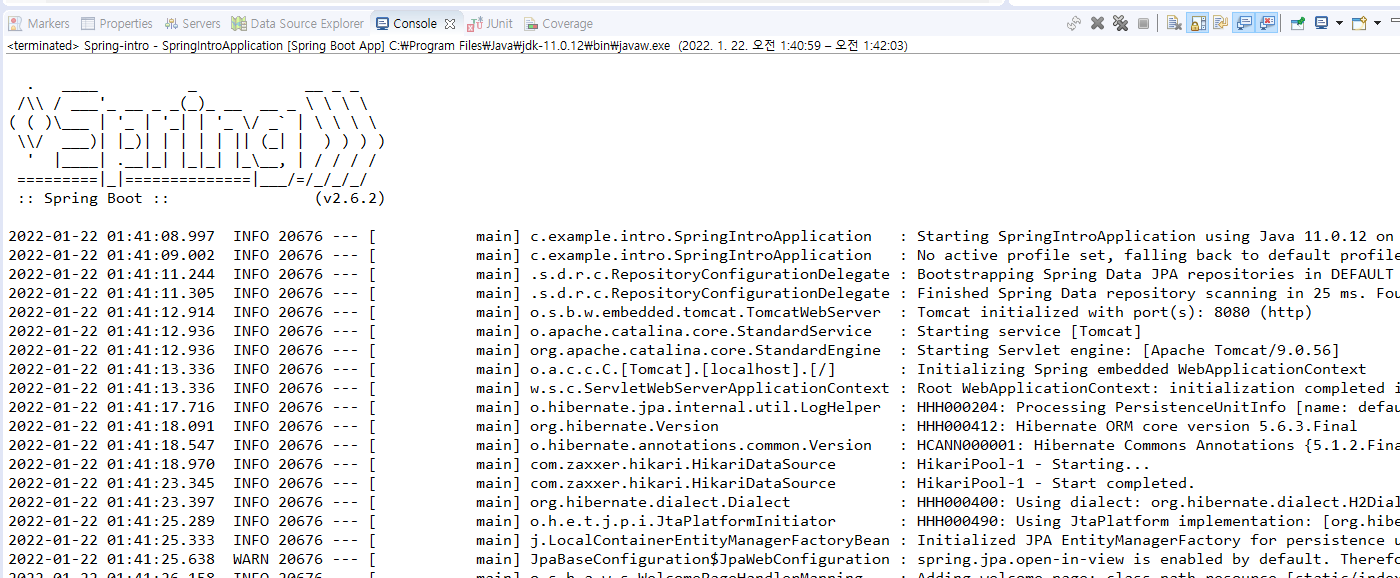Screen dimensions: 1400x578
Task: Pin the current console
Action: point(1297,23)
